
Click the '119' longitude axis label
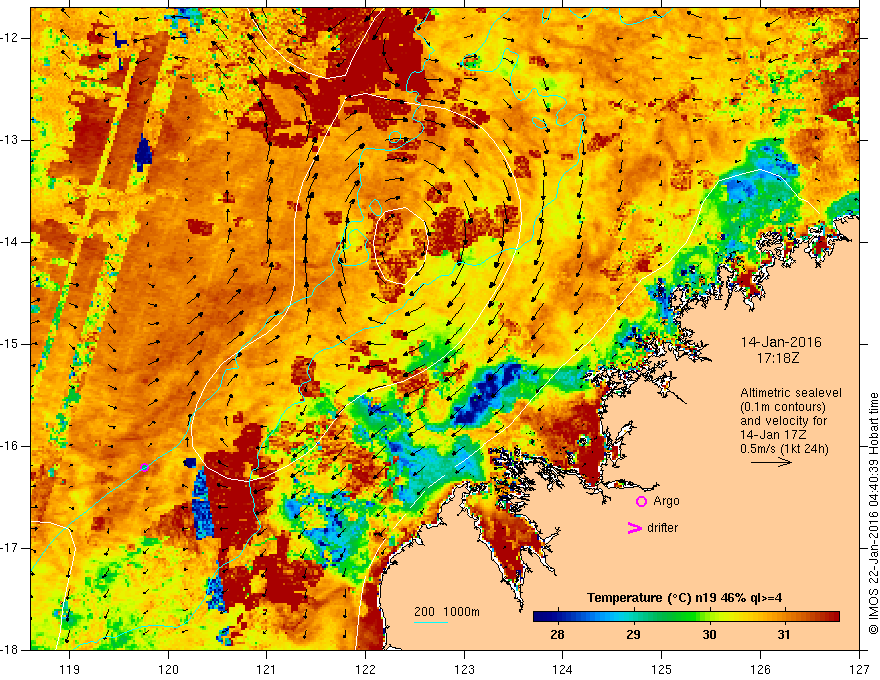tap(70, 669)
